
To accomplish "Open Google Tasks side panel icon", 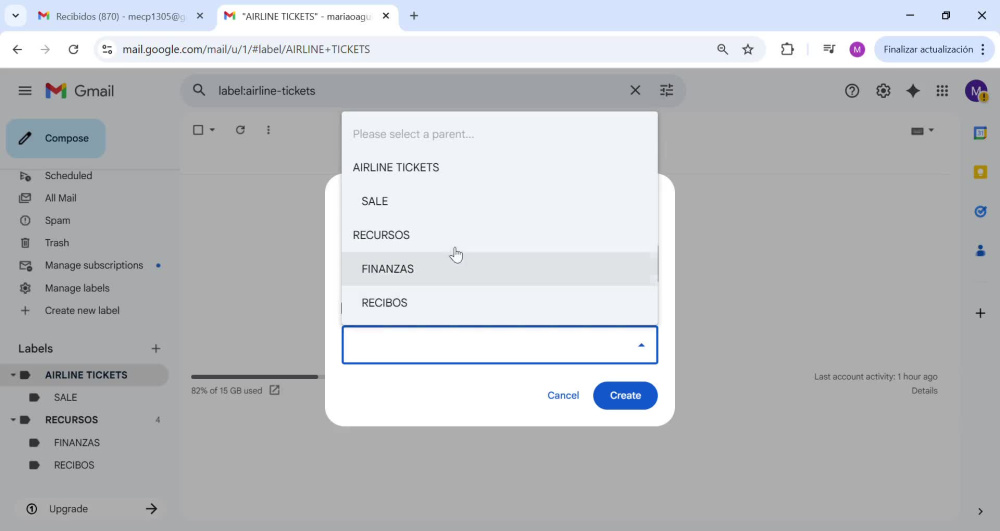I will [x=980, y=211].
